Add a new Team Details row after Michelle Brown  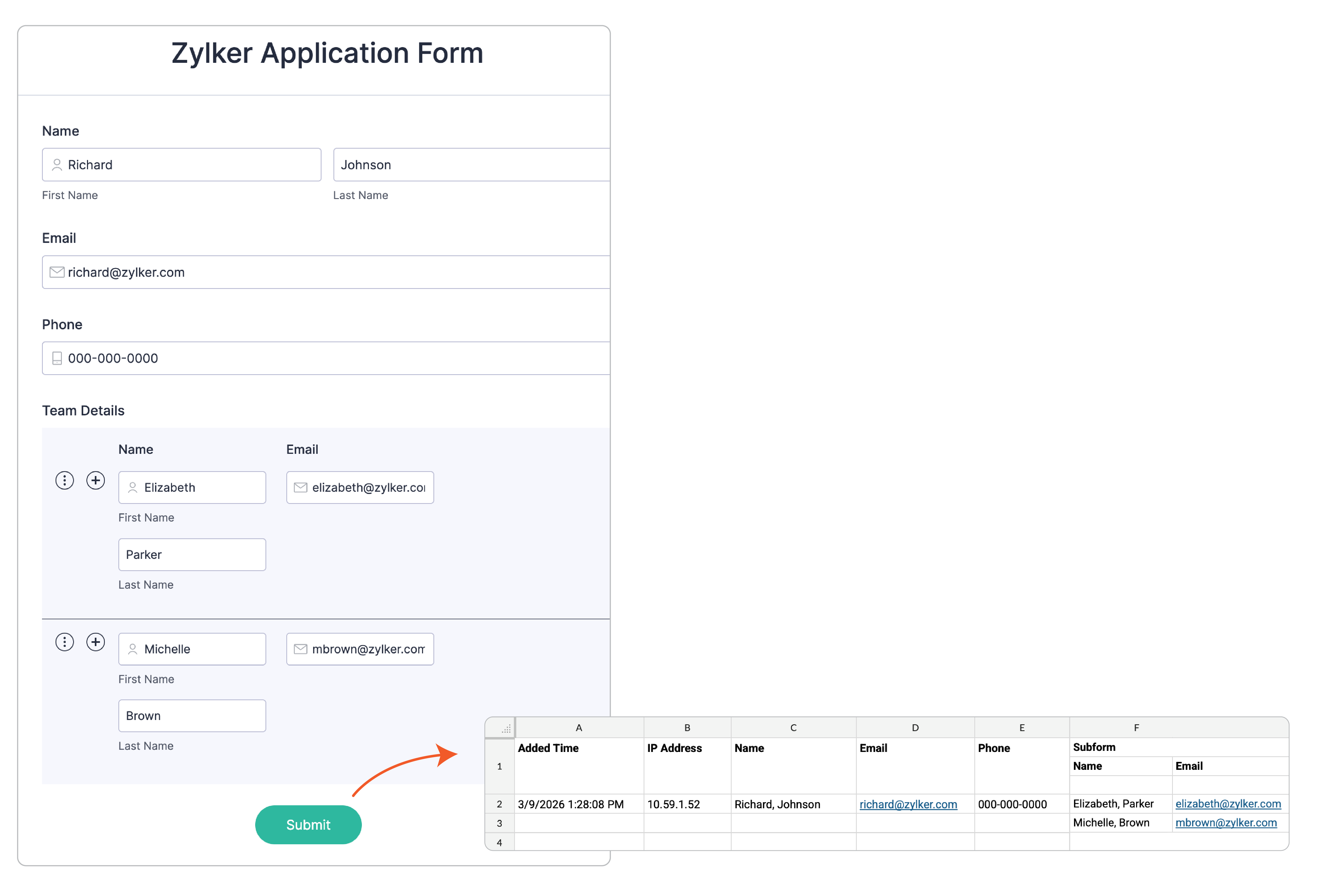(x=95, y=641)
